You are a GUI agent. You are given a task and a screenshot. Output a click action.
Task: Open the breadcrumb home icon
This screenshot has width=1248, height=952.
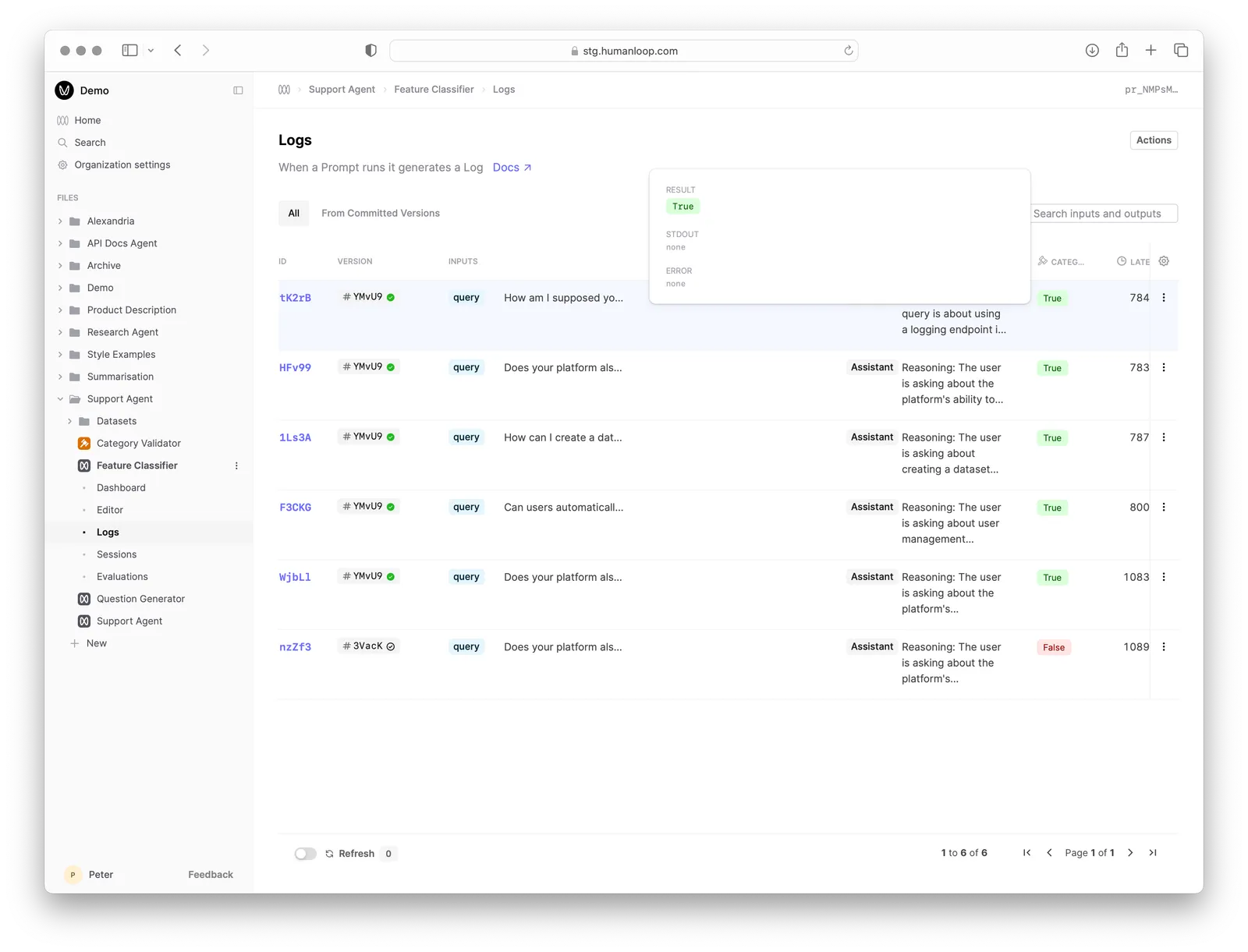(x=284, y=90)
